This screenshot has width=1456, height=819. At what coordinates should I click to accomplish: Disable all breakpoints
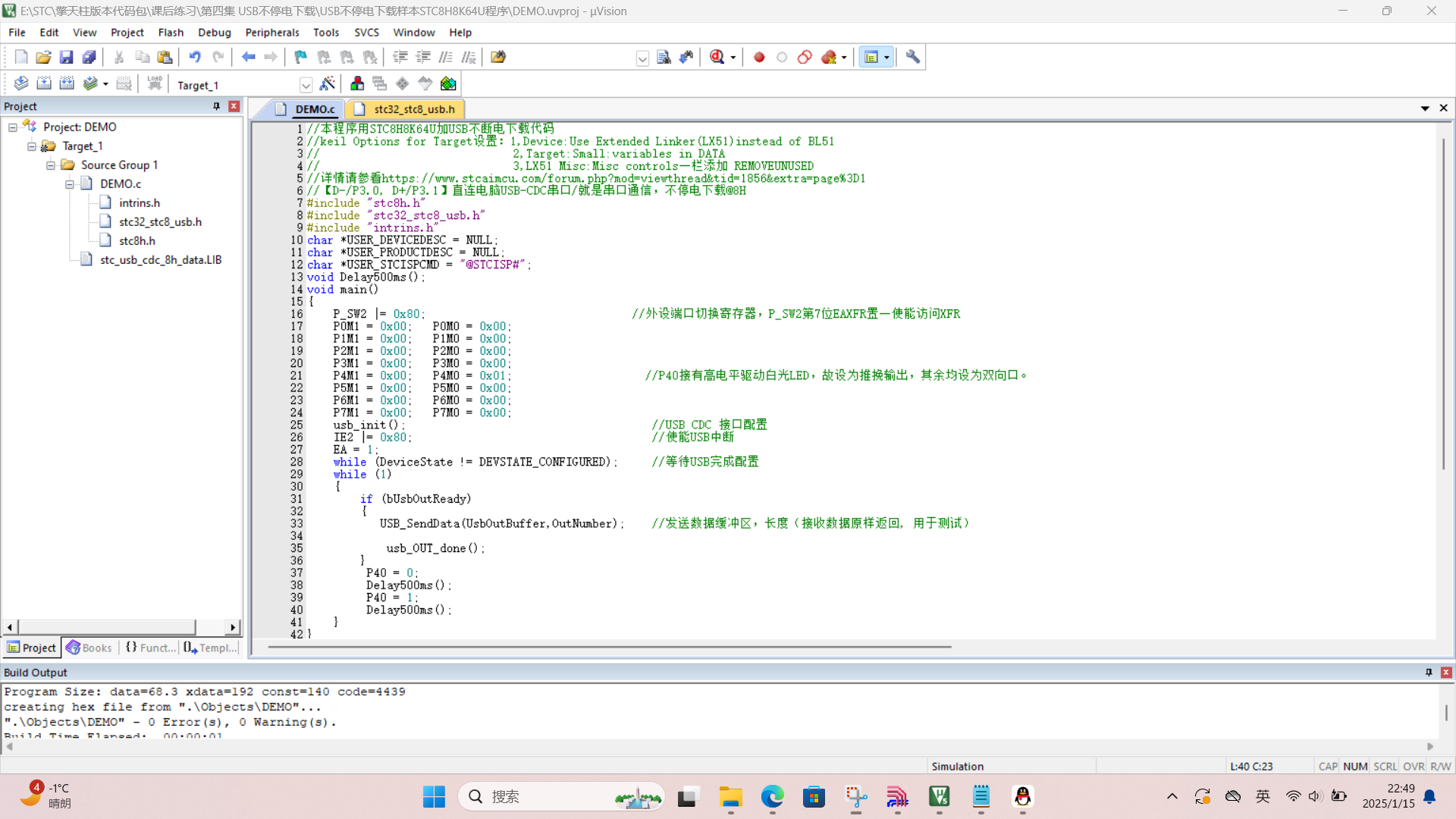pos(805,57)
